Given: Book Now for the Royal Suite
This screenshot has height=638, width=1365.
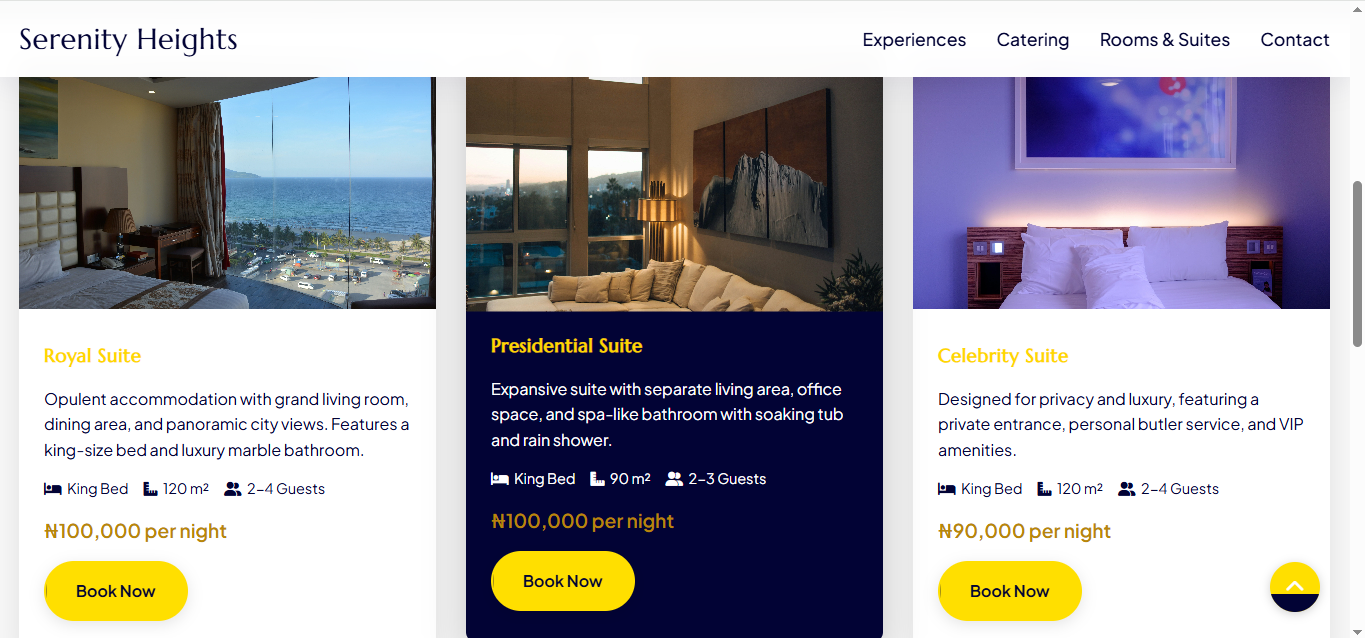Looking at the screenshot, I should 115,590.
